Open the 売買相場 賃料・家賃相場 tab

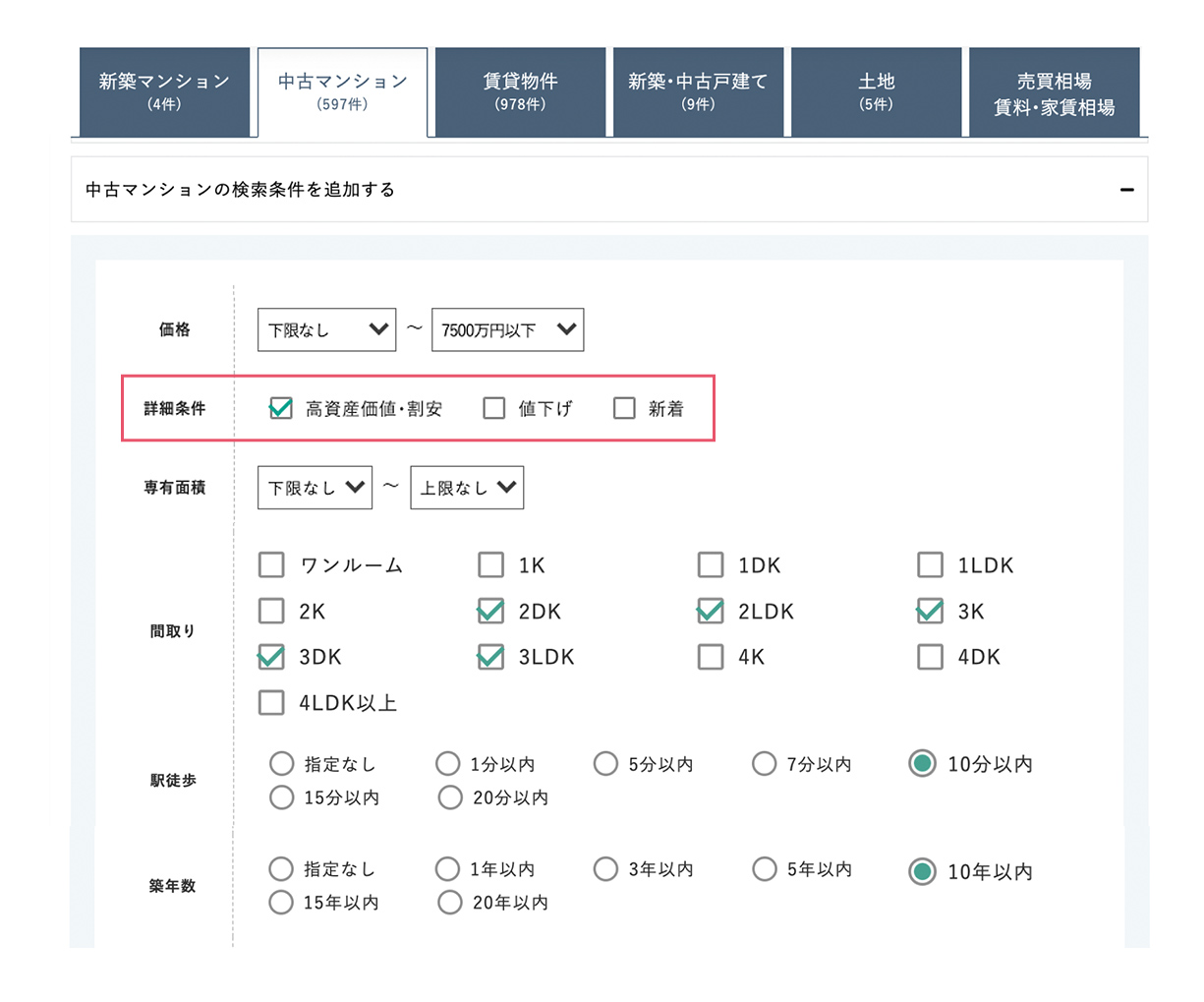tap(1054, 92)
